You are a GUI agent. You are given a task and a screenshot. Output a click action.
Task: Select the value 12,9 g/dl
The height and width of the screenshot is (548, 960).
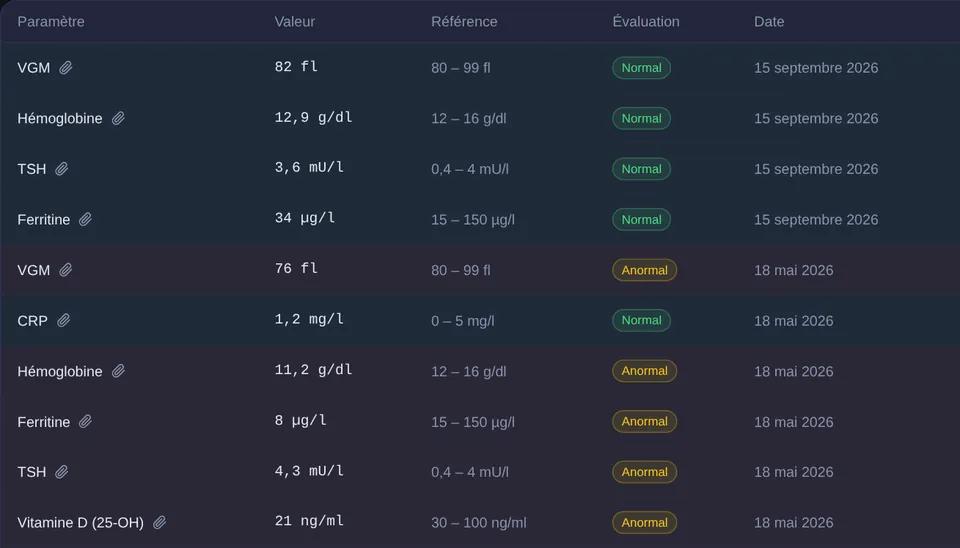tap(313, 118)
